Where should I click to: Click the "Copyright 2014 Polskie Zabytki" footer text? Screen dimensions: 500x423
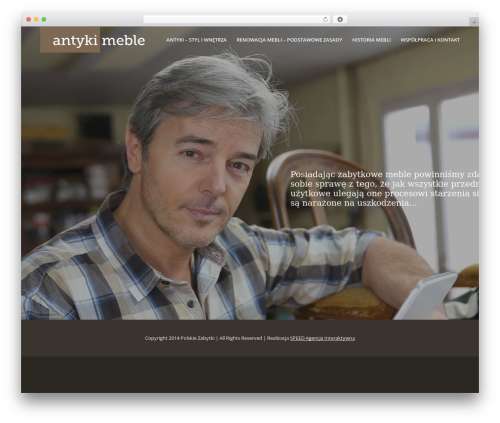click(x=180, y=338)
